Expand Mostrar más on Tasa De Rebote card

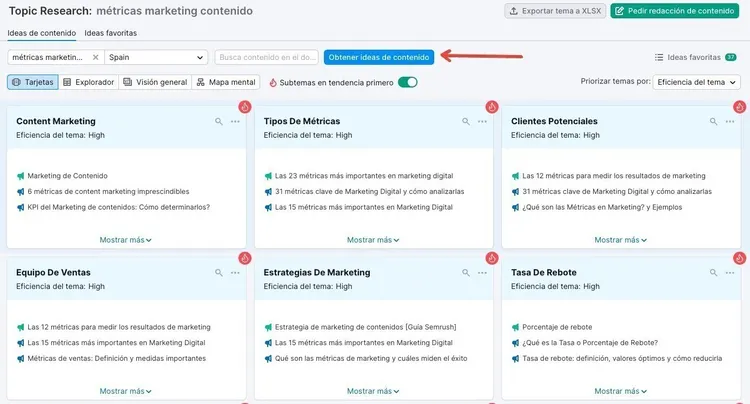(x=620, y=391)
